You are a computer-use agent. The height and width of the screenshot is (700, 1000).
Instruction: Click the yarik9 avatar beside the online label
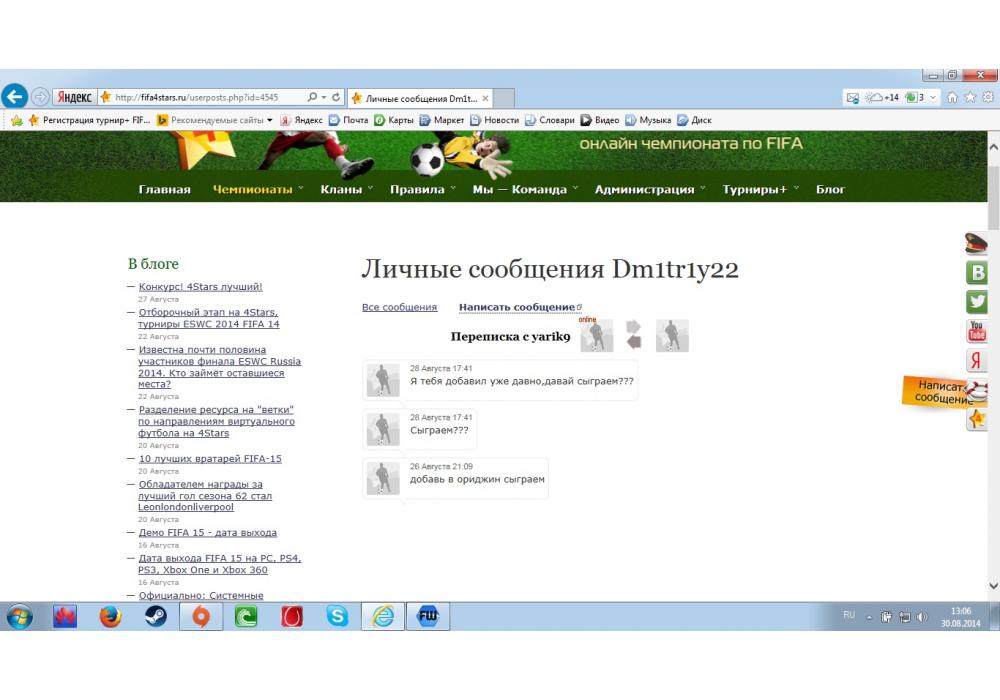(x=596, y=336)
